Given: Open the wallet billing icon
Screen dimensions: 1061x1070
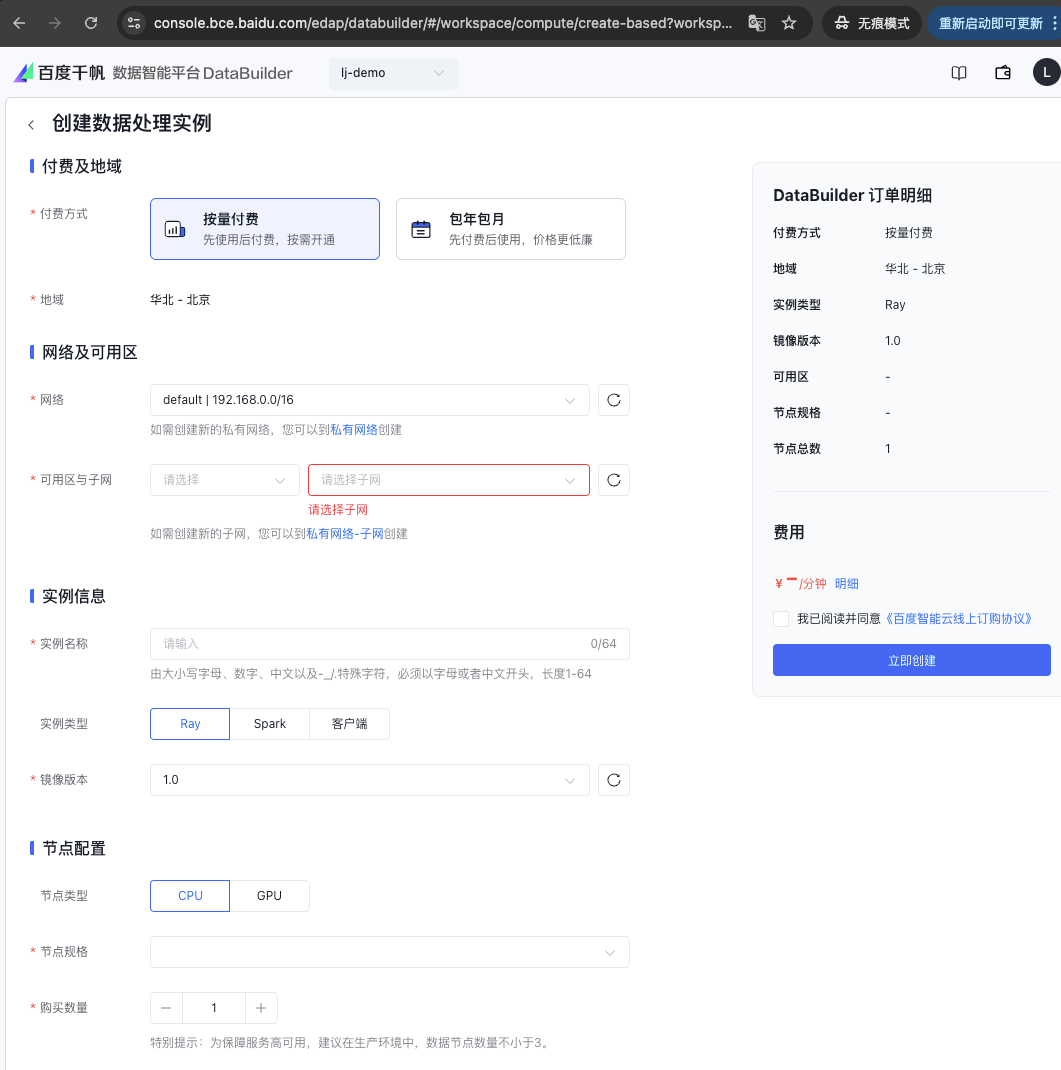Looking at the screenshot, I should tap(1003, 73).
